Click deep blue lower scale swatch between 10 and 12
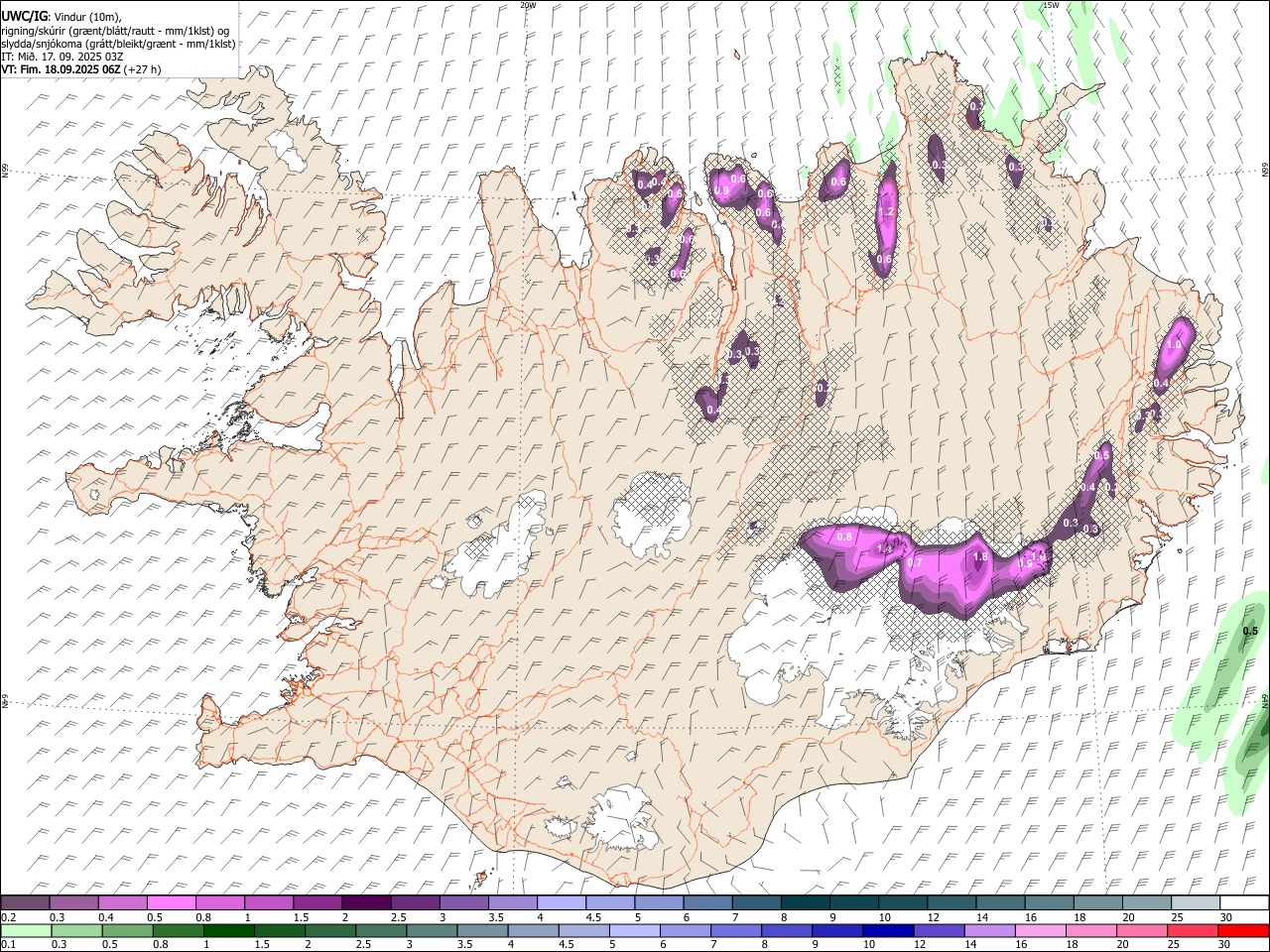The height and width of the screenshot is (952, 1270). 887,931
